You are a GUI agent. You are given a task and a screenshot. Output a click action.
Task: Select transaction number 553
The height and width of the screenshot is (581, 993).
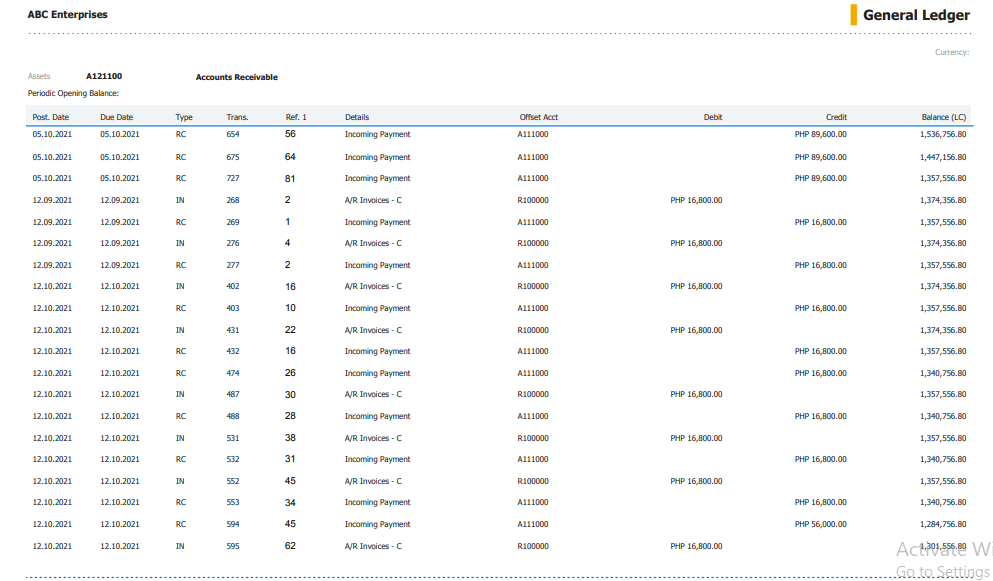[233, 502]
